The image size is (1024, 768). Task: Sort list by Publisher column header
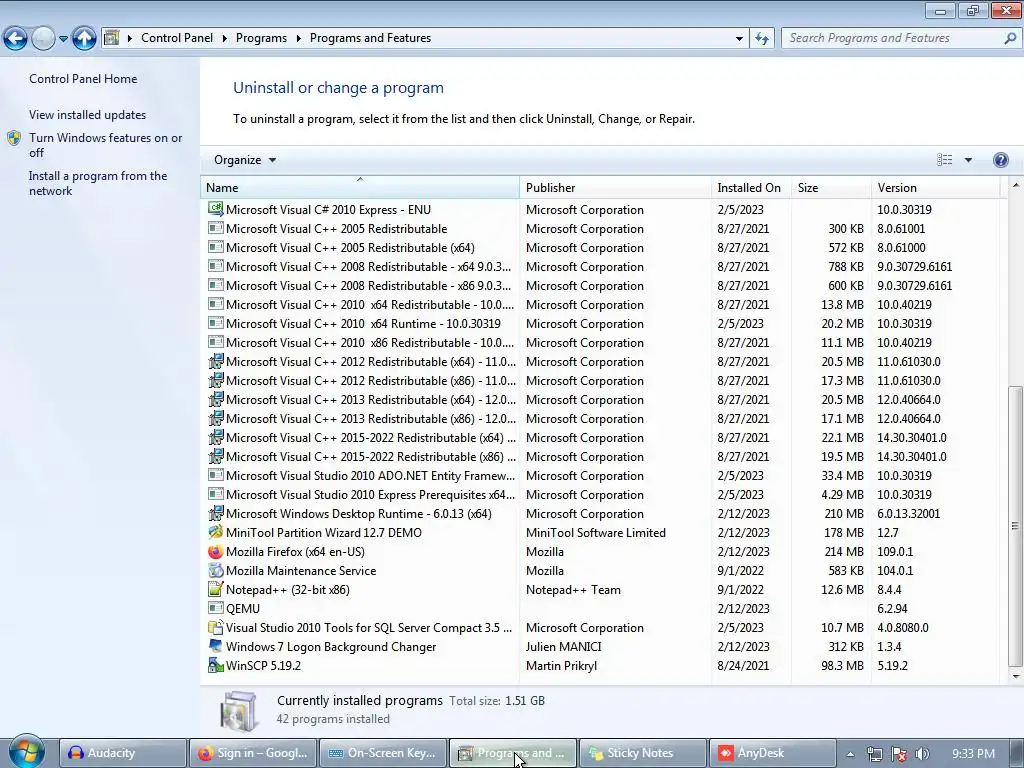pos(615,187)
